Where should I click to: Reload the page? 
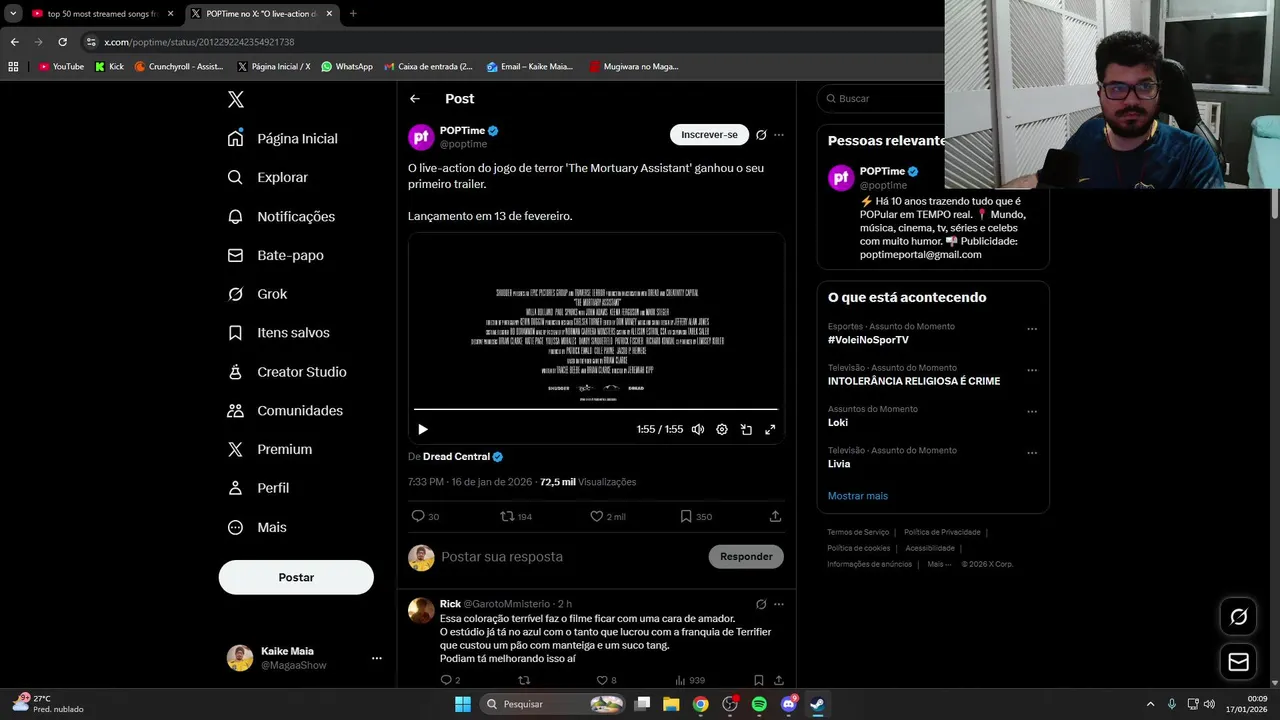pos(62,42)
